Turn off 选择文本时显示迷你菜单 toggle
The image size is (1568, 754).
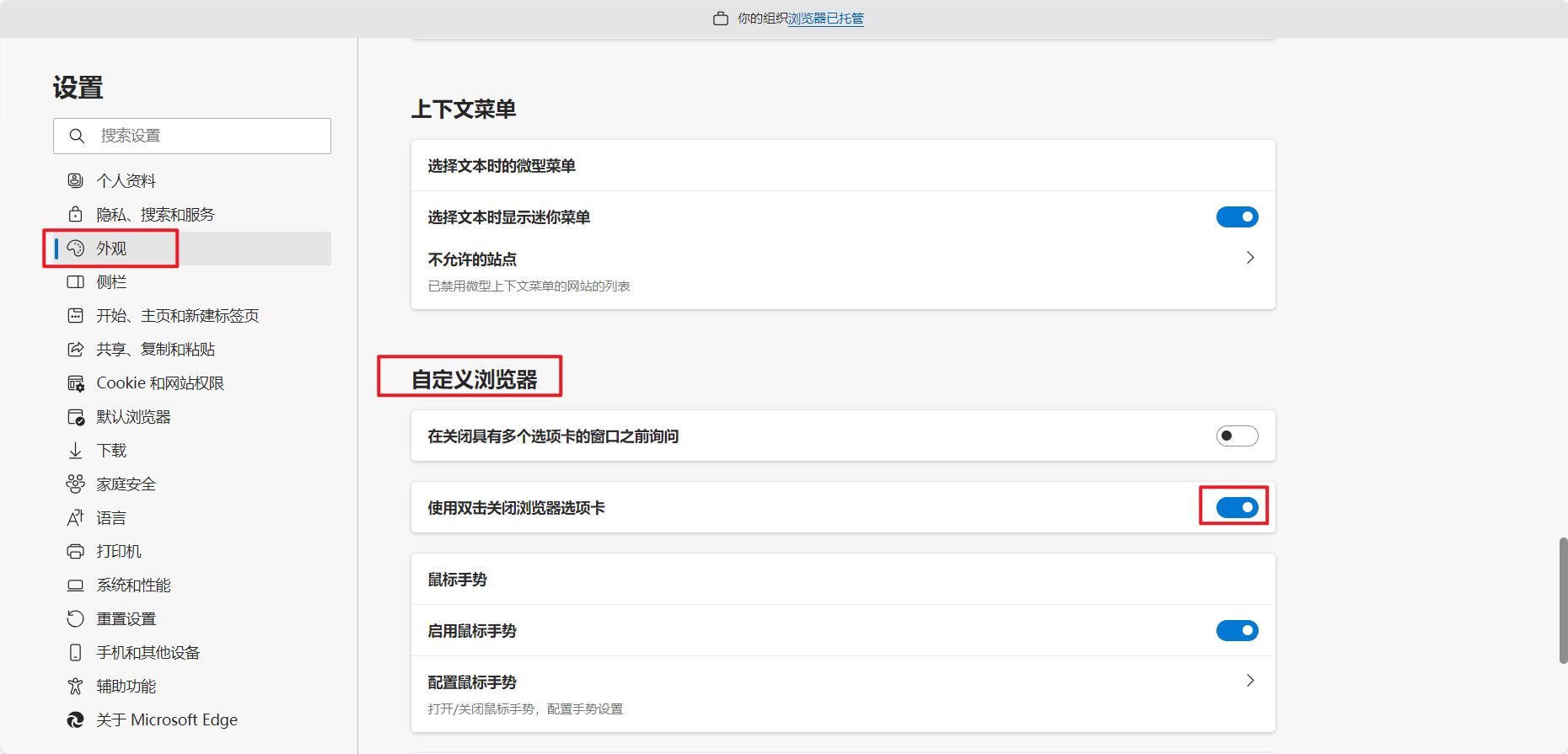(1237, 217)
